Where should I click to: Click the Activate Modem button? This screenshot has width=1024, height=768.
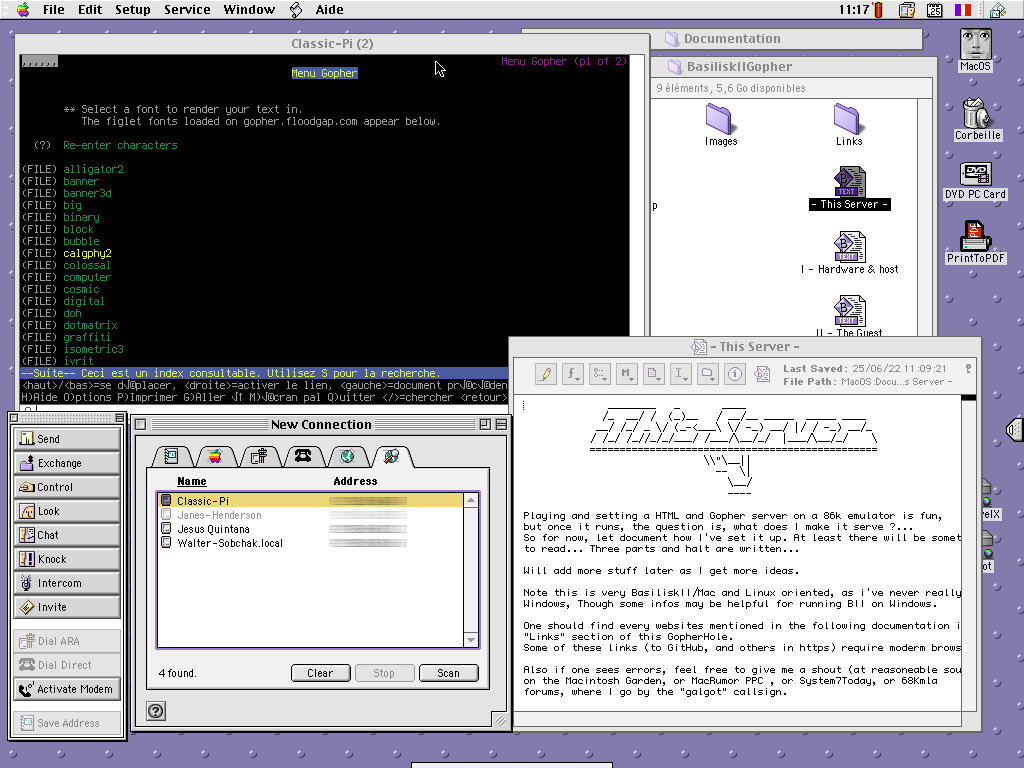coord(67,689)
